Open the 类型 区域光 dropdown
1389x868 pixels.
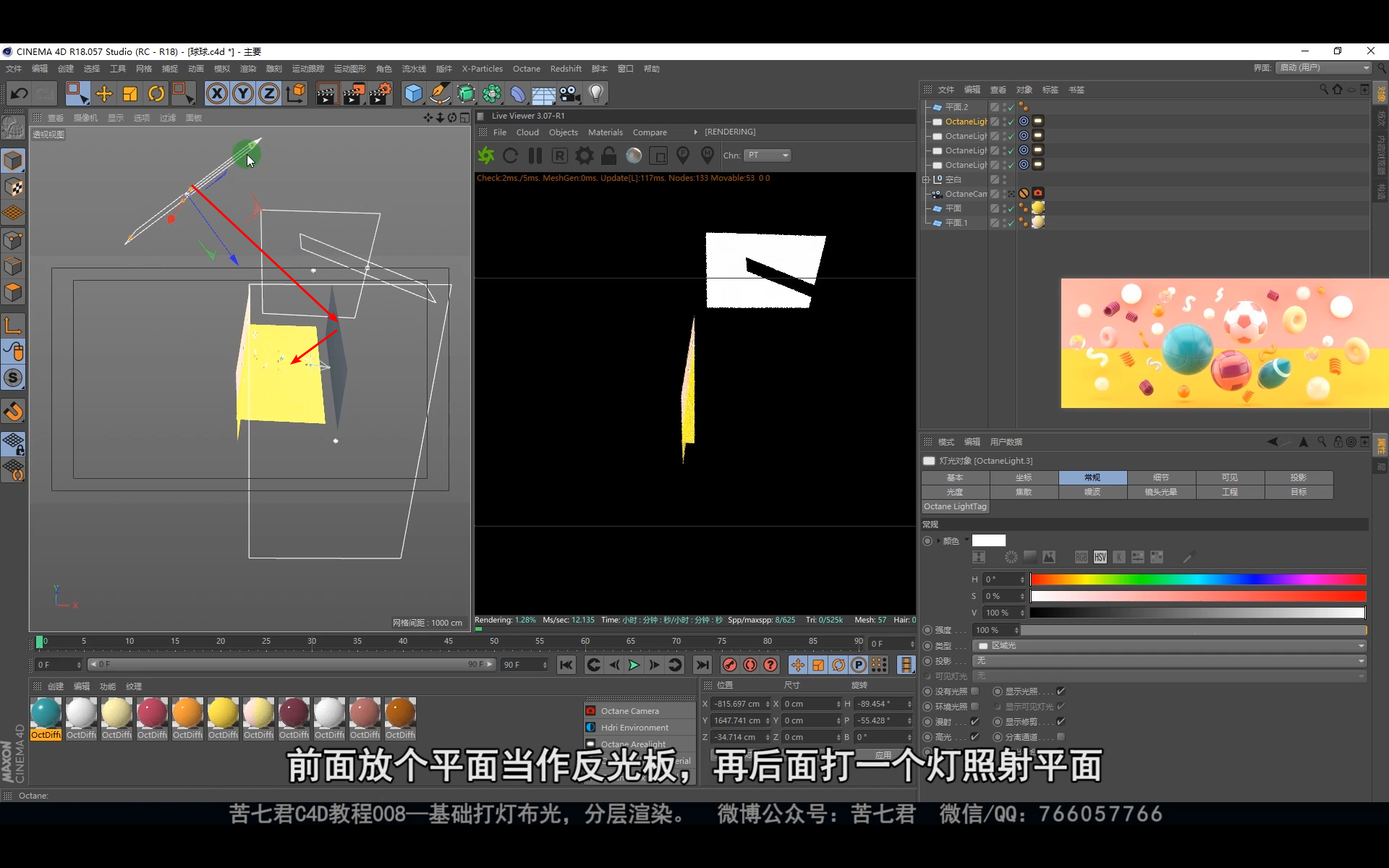pyautogui.click(x=1169, y=645)
